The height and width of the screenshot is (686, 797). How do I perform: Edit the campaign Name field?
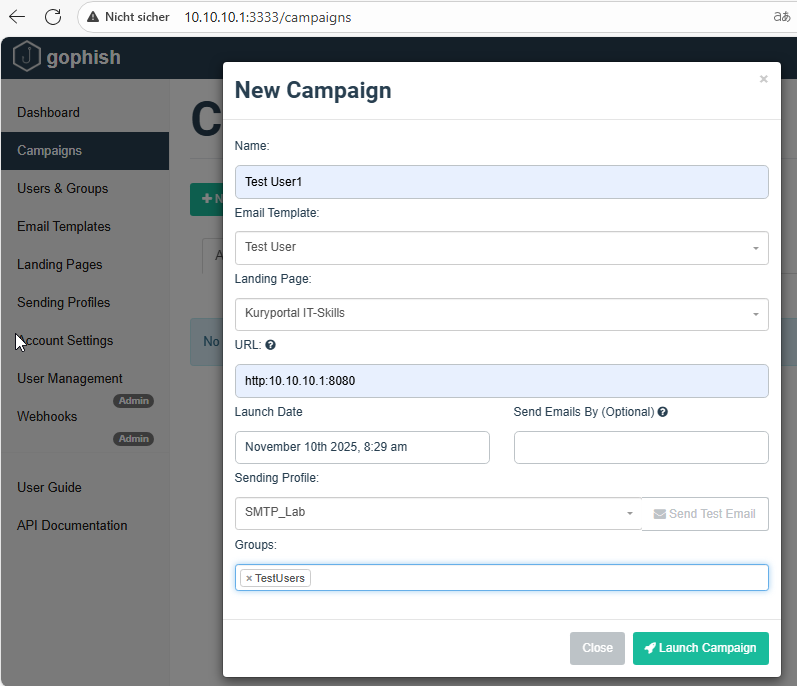[x=501, y=182]
